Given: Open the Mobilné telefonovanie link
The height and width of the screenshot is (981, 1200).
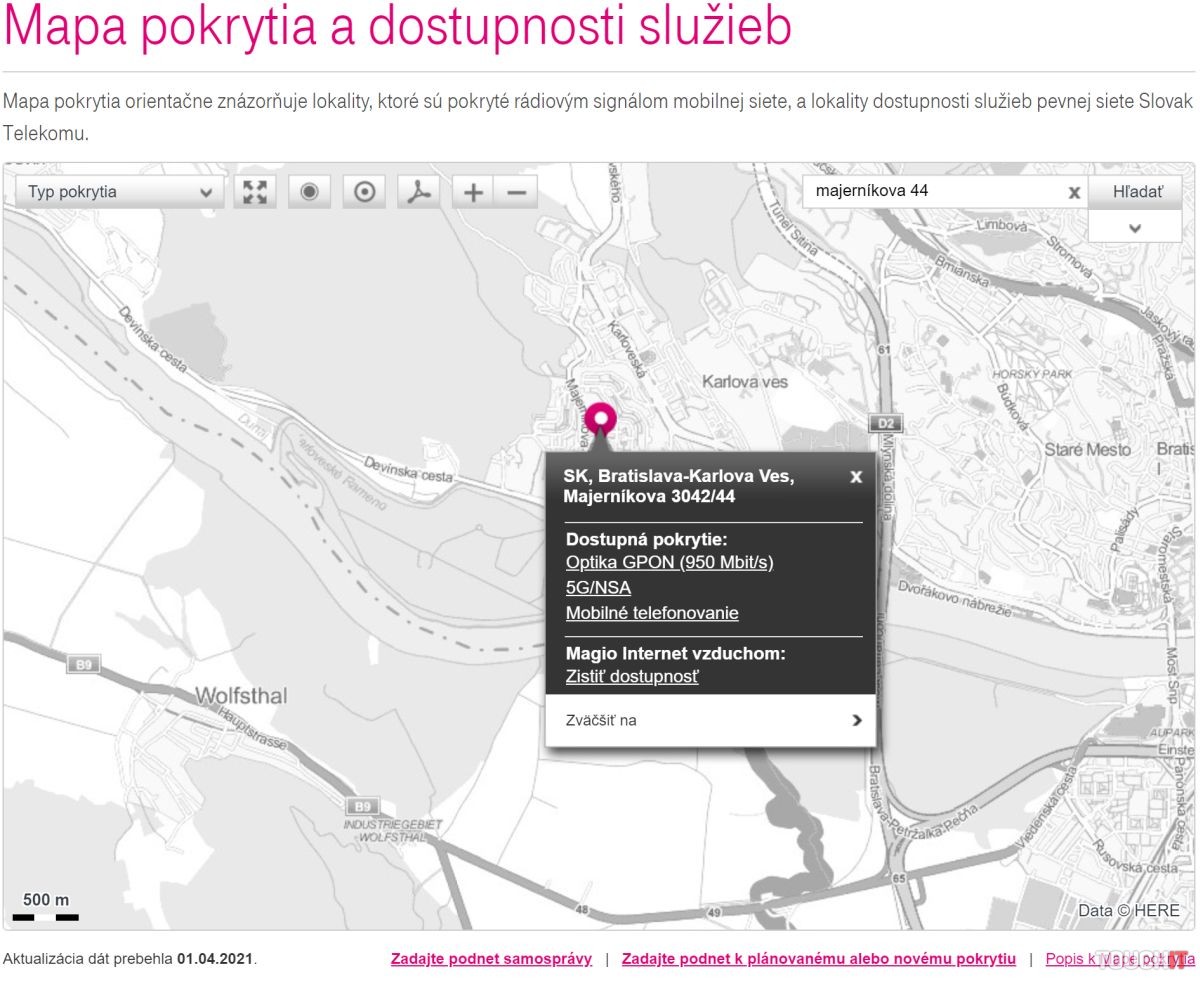Looking at the screenshot, I should (652, 613).
